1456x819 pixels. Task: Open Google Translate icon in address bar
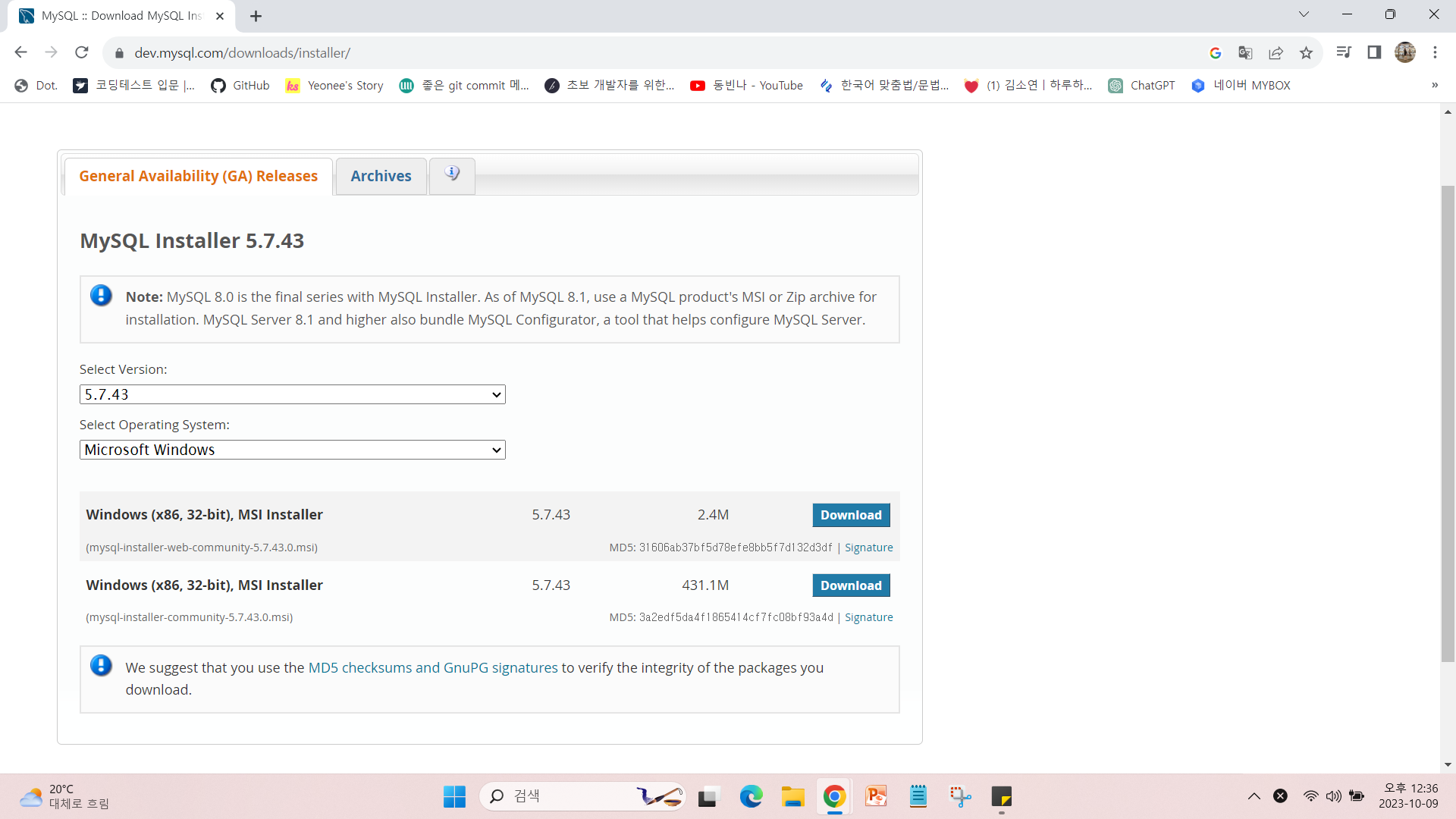[1245, 52]
